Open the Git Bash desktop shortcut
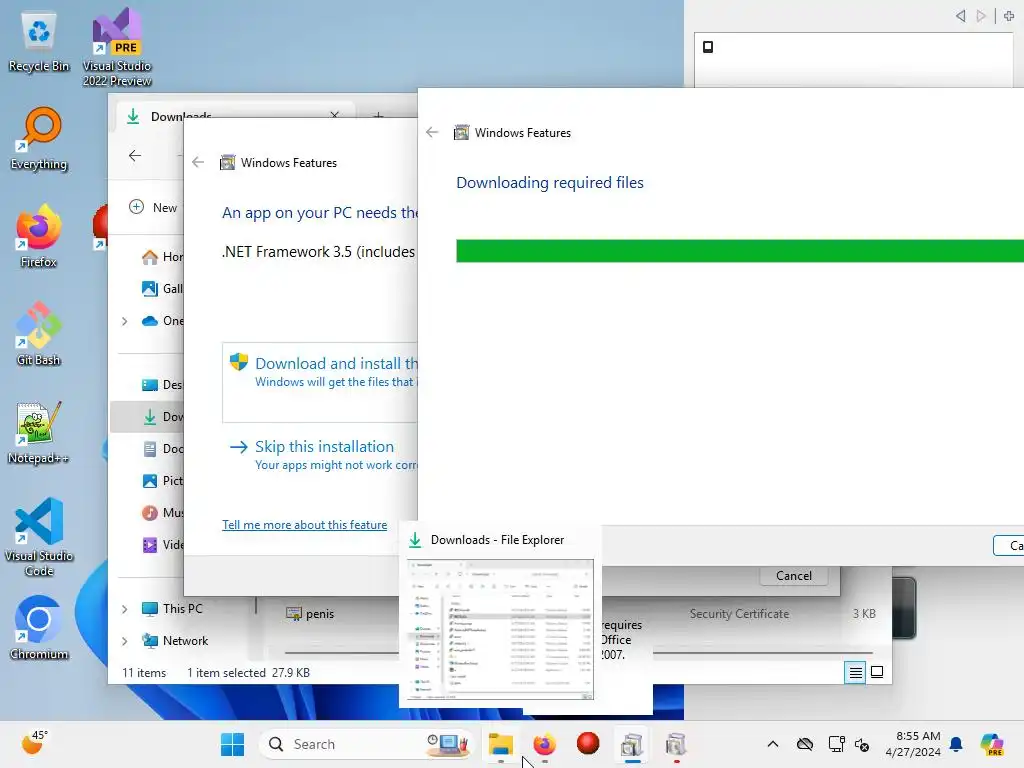 39,334
